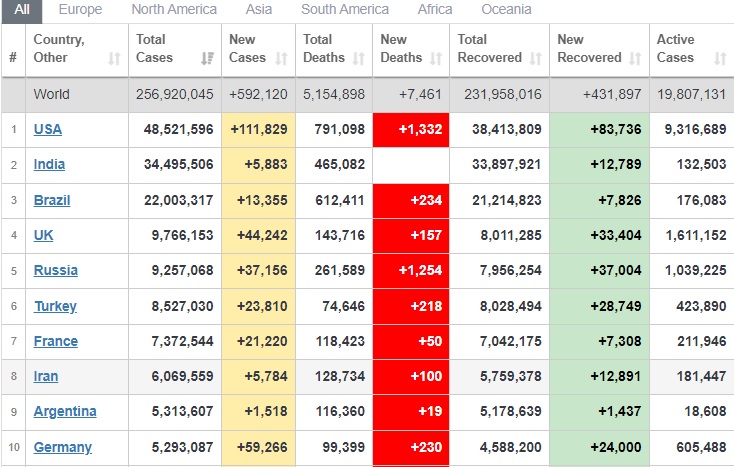Open the Germany country link

click(x=62, y=447)
